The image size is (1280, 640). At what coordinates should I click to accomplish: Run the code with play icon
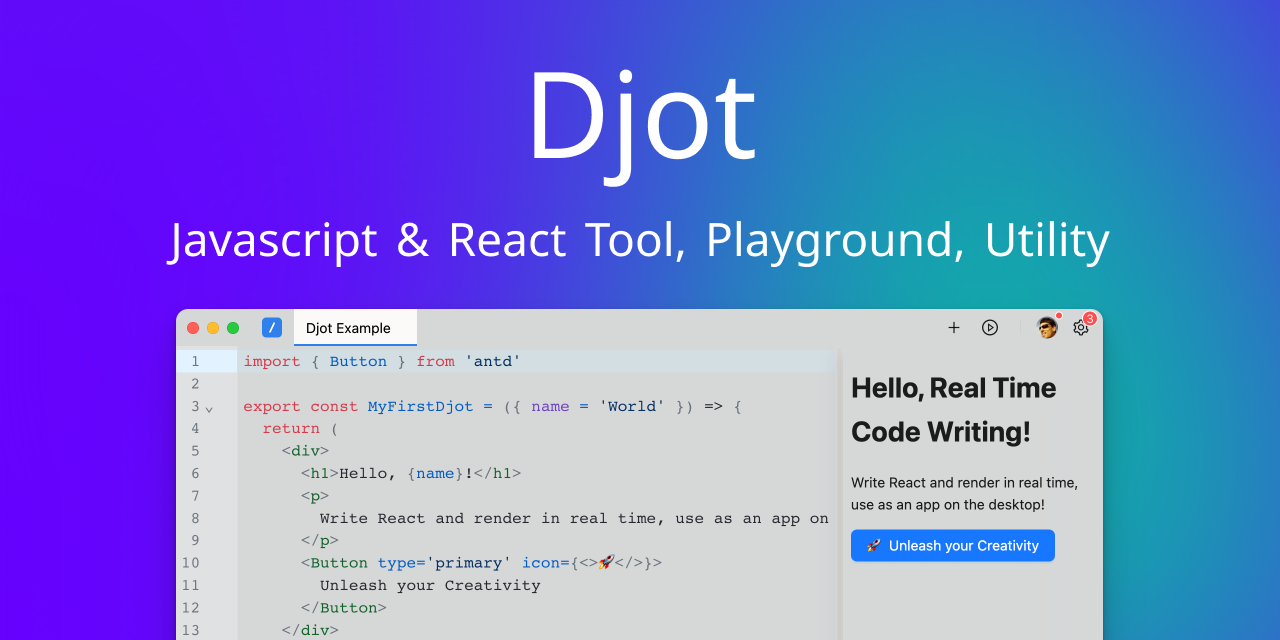990,327
